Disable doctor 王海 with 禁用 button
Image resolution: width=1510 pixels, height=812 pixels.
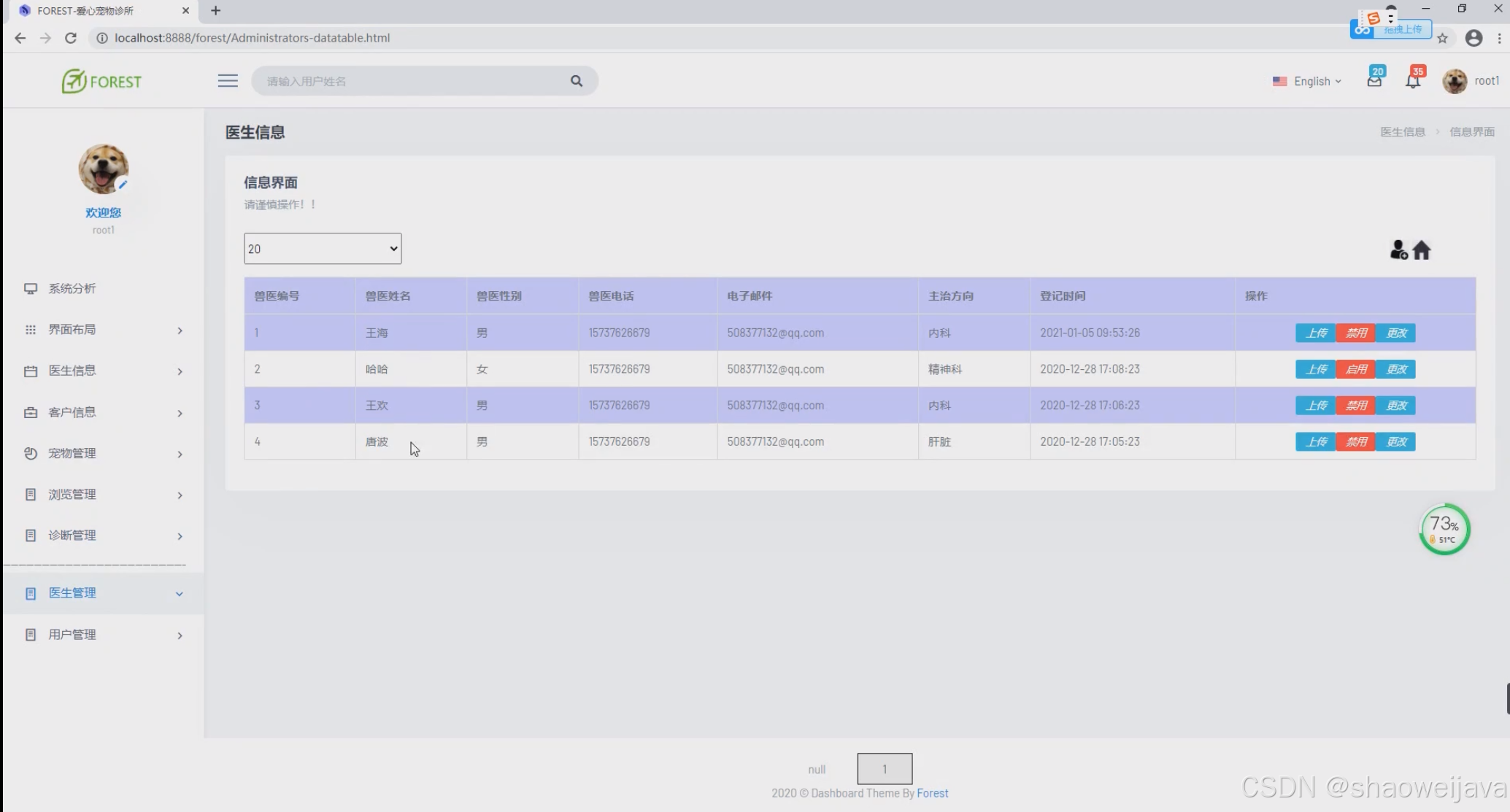(x=1355, y=333)
